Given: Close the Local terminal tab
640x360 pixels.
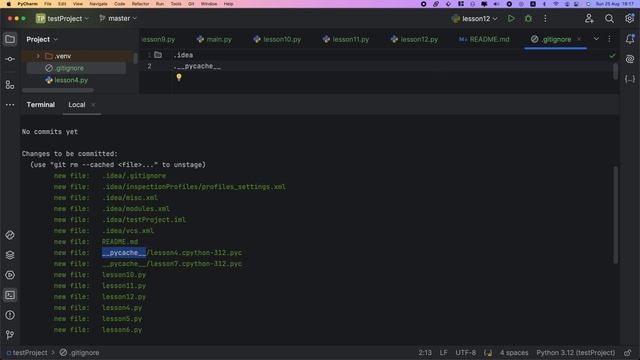Looking at the screenshot, I should click(93, 105).
